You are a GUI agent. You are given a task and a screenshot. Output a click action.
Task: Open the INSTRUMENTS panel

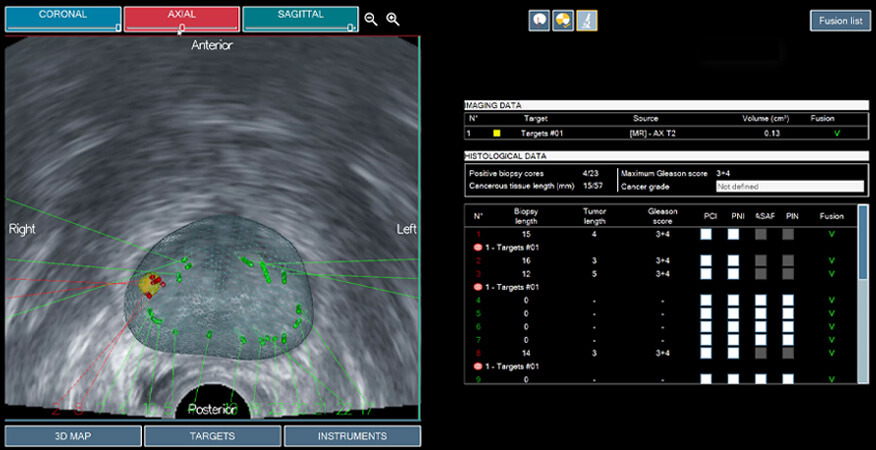(x=352, y=436)
